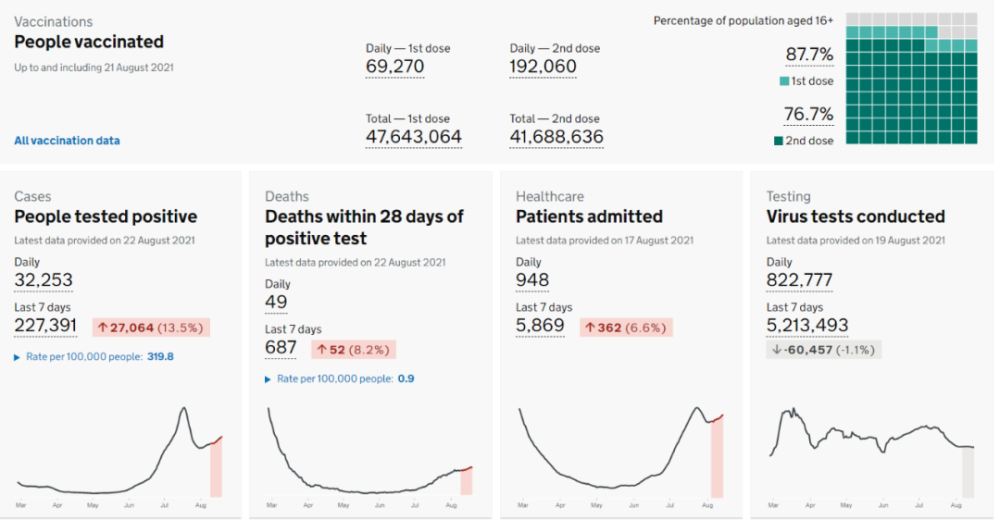Screen dimensions: 1000x520
Task: Open the Patients admitted heading
Action: [x=589, y=217]
